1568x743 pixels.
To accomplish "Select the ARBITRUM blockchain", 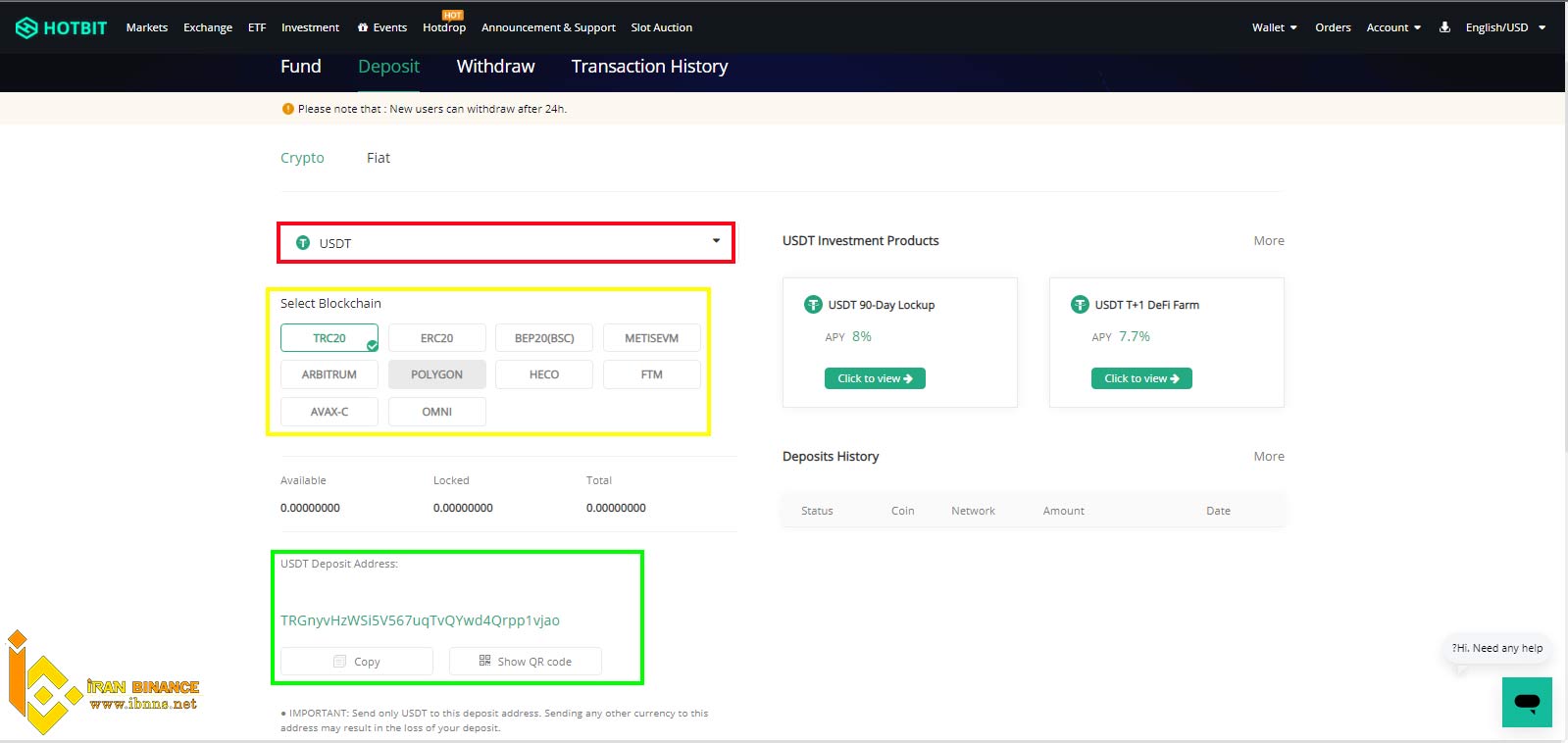I will coord(329,374).
